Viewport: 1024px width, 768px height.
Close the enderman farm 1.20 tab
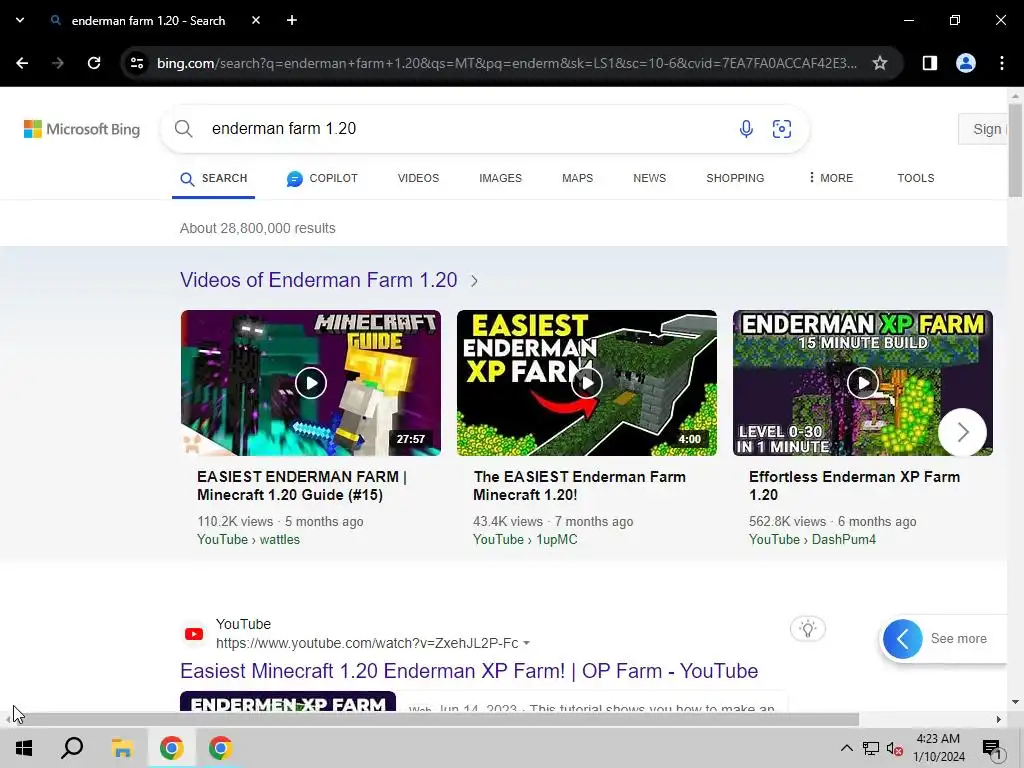(256, 20)
